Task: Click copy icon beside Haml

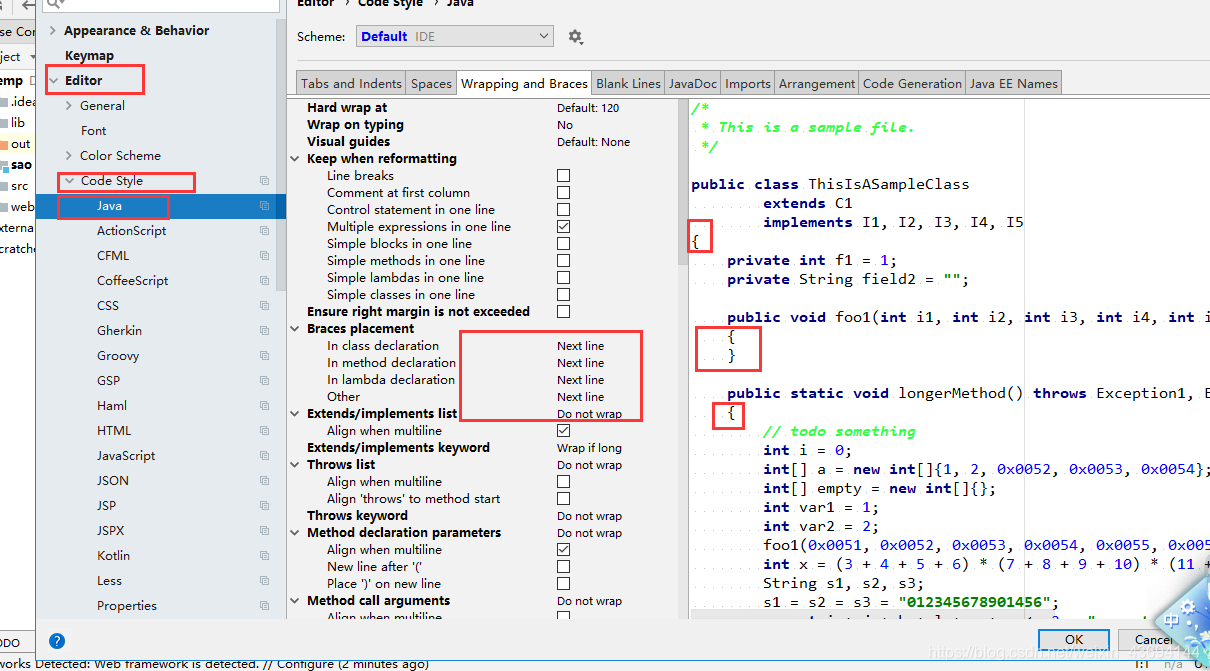Action: [264, 406]
